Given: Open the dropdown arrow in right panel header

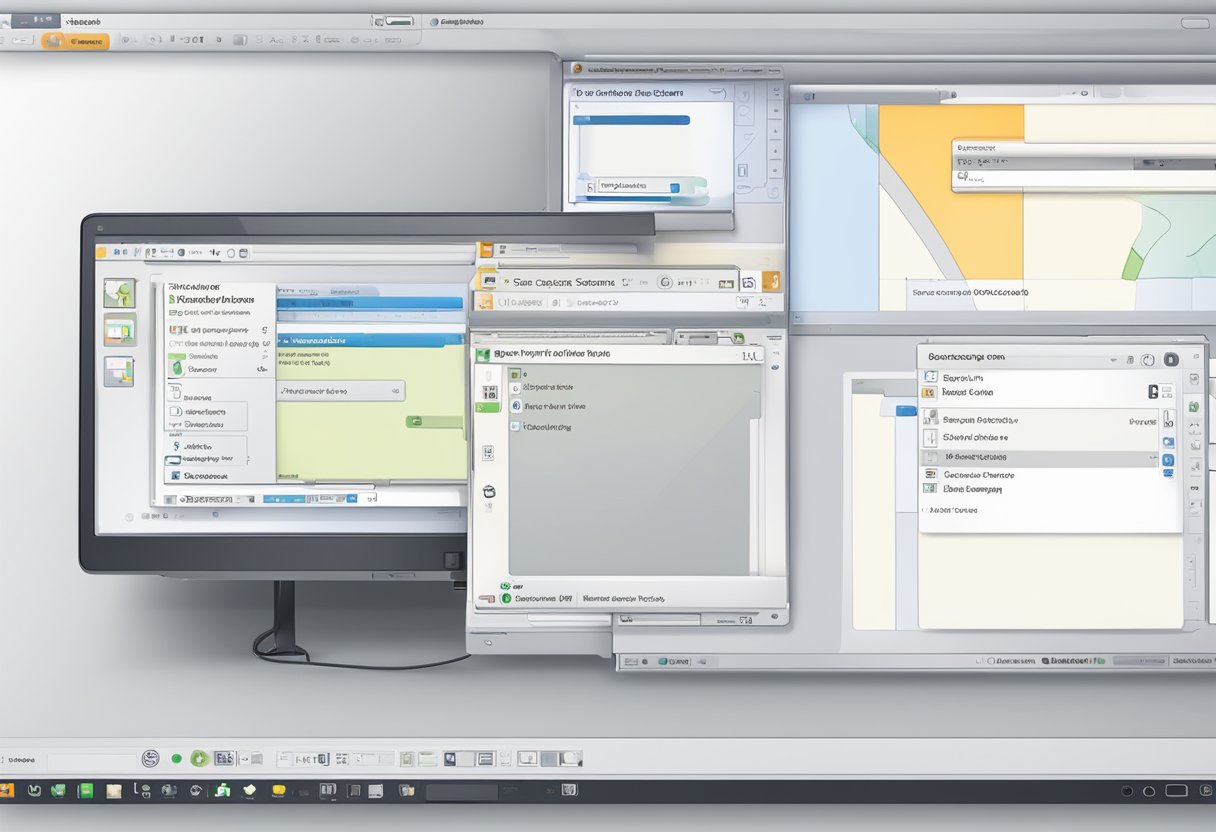Looking at the screenshot, I should pyautogui.click(x=1113, y=359).
